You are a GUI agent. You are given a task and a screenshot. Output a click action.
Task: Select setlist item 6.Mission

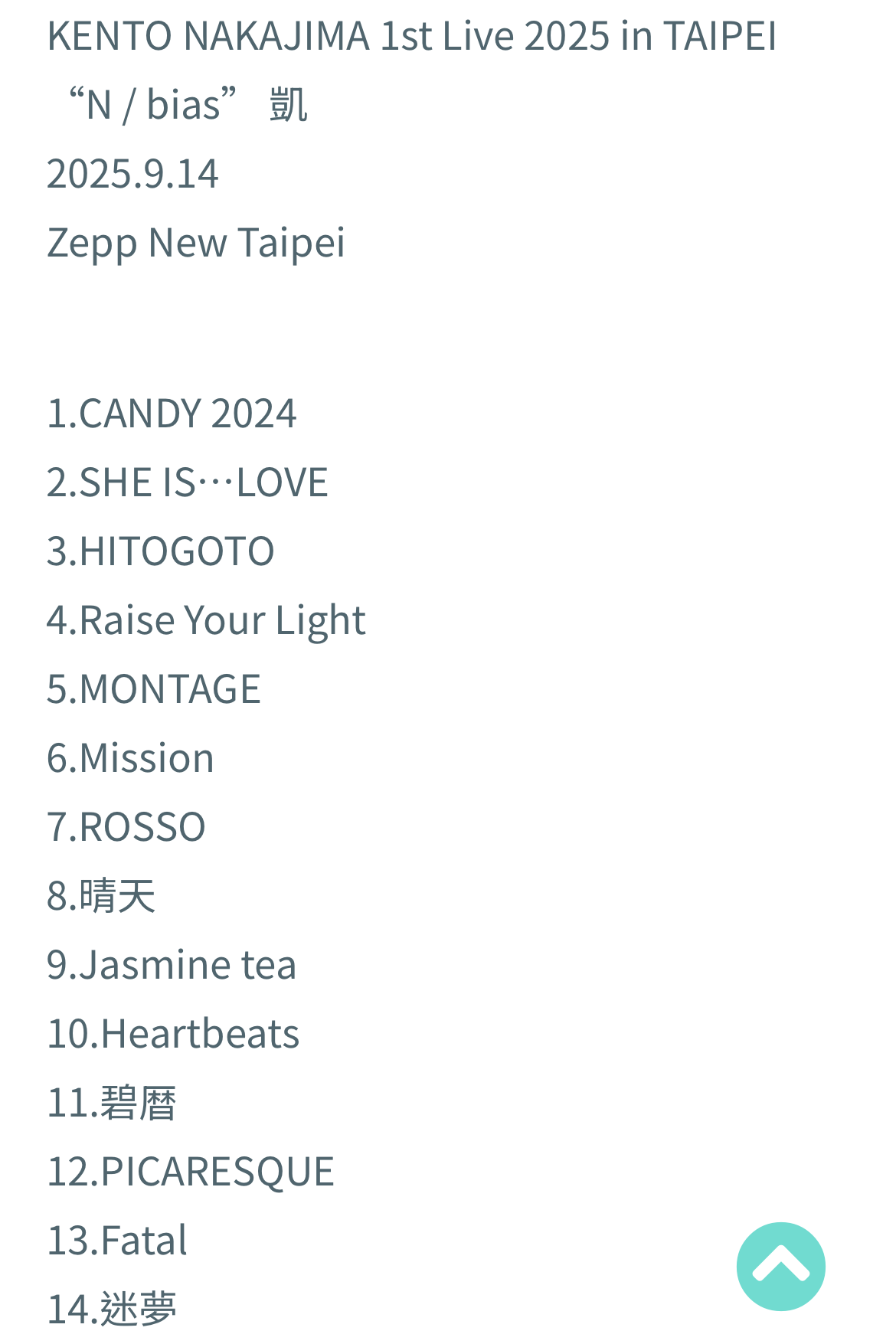(x=131, y=758)
